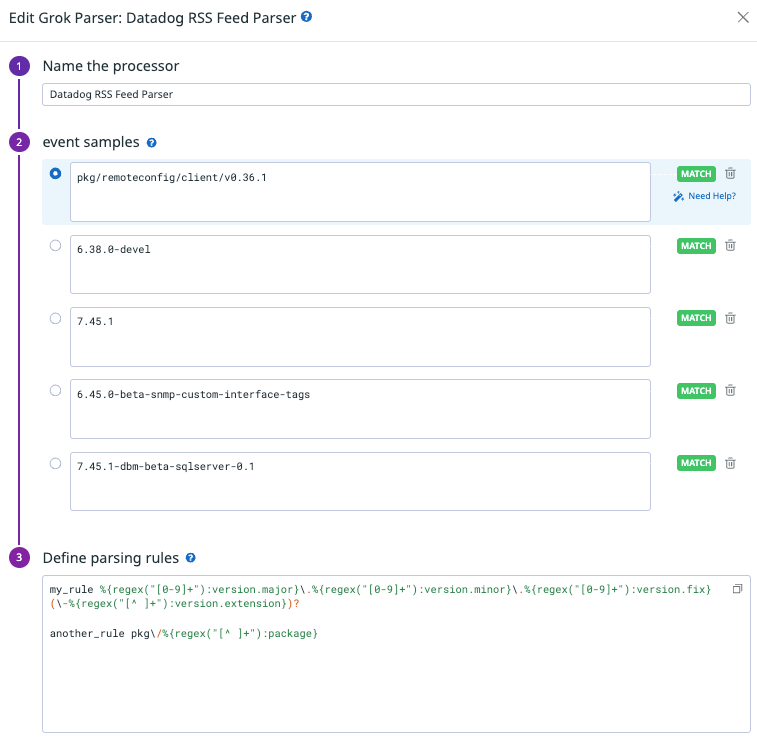Delete the 7.45.1-dbm-beta-sqlserver sample
This screenshot has height=745, width=757.
(x=730, y=463)
